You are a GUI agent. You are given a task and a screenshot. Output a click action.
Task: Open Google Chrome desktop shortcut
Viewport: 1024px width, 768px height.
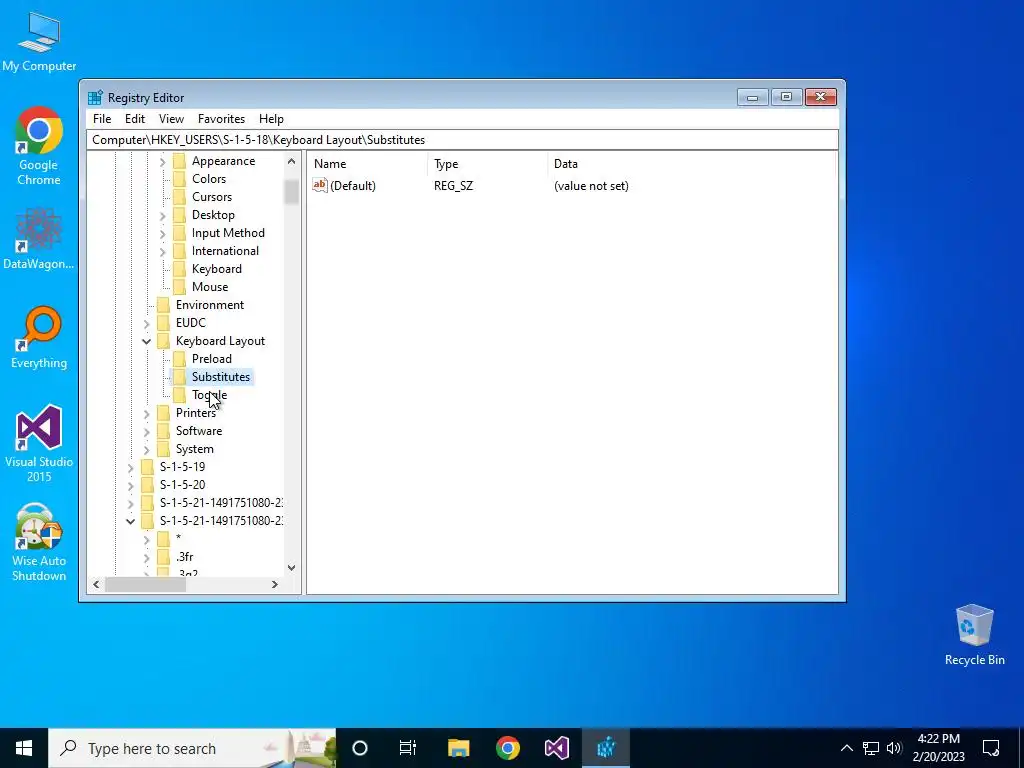click(x=39, y=146)
